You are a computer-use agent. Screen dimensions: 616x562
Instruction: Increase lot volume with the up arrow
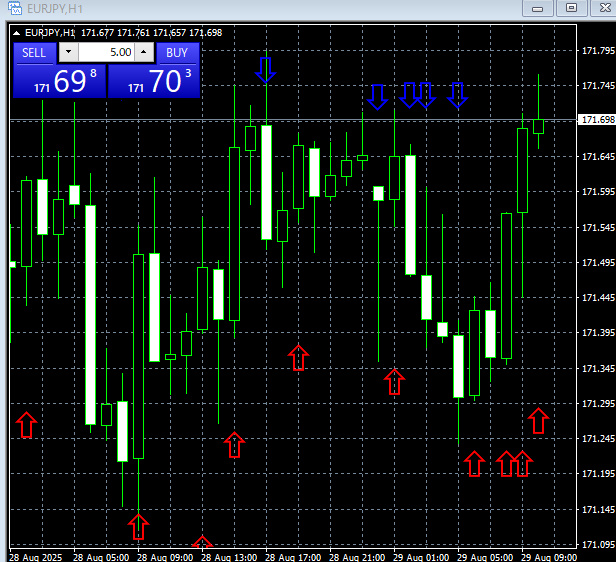[144, 52]
